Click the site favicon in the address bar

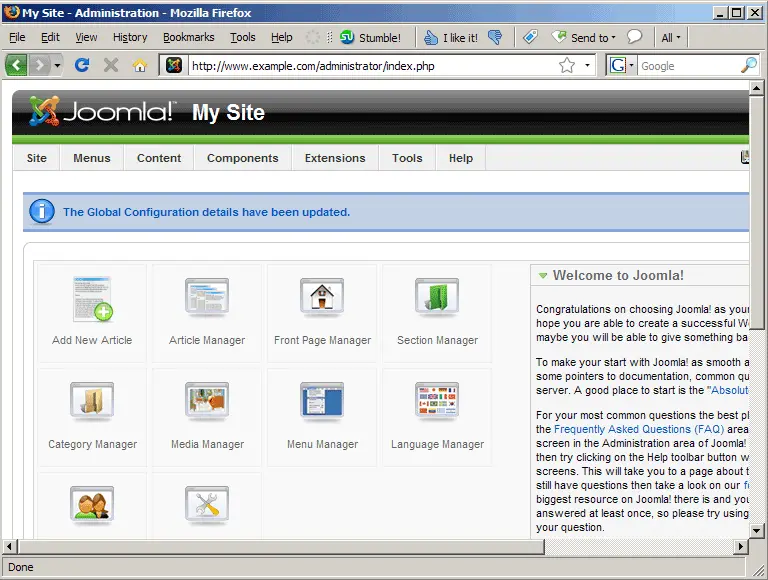coord(174,65)
